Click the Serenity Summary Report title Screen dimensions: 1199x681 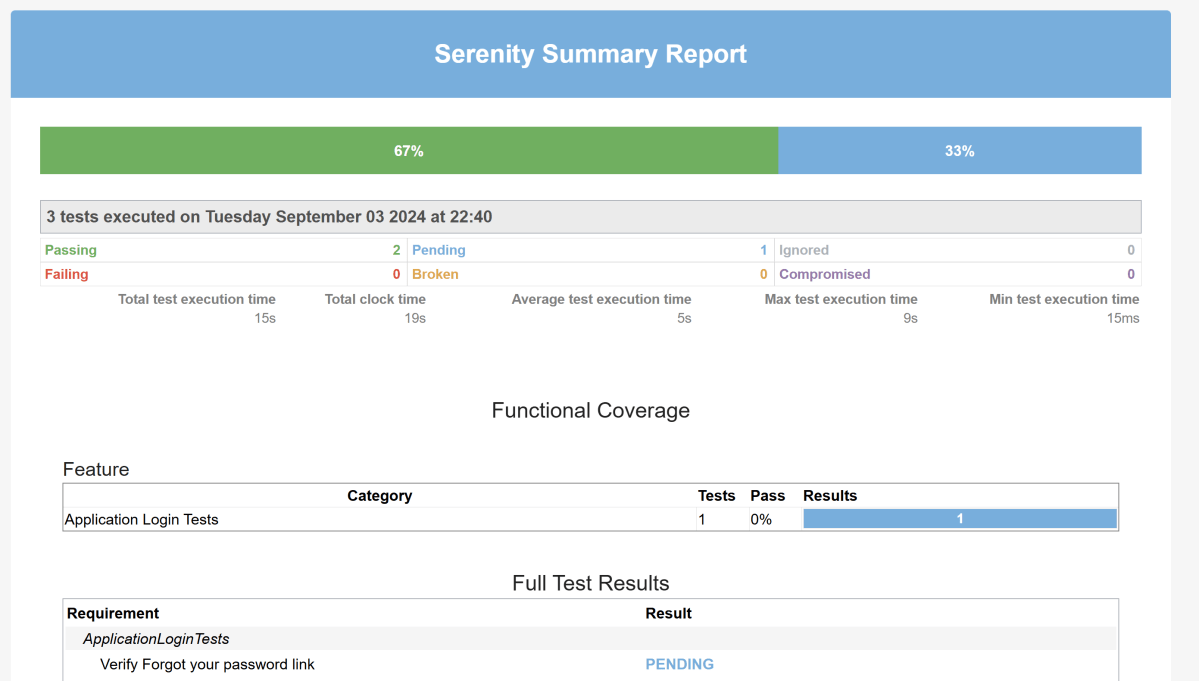[590, 54]
